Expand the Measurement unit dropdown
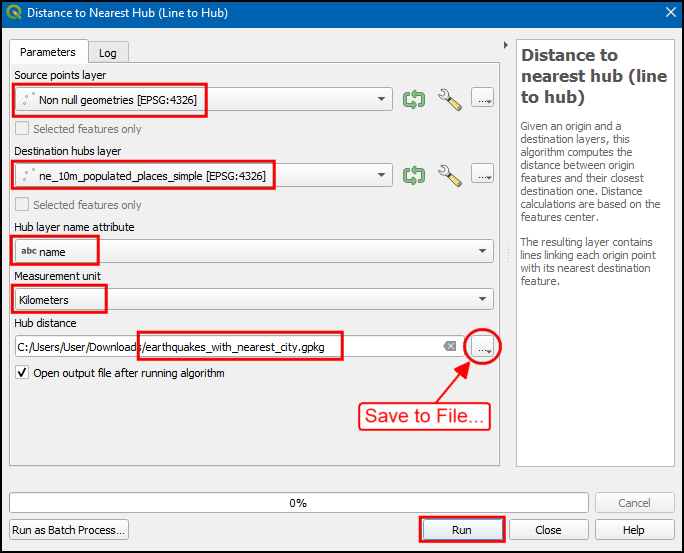Screen dimensions: 684x553 click(484, 299)
